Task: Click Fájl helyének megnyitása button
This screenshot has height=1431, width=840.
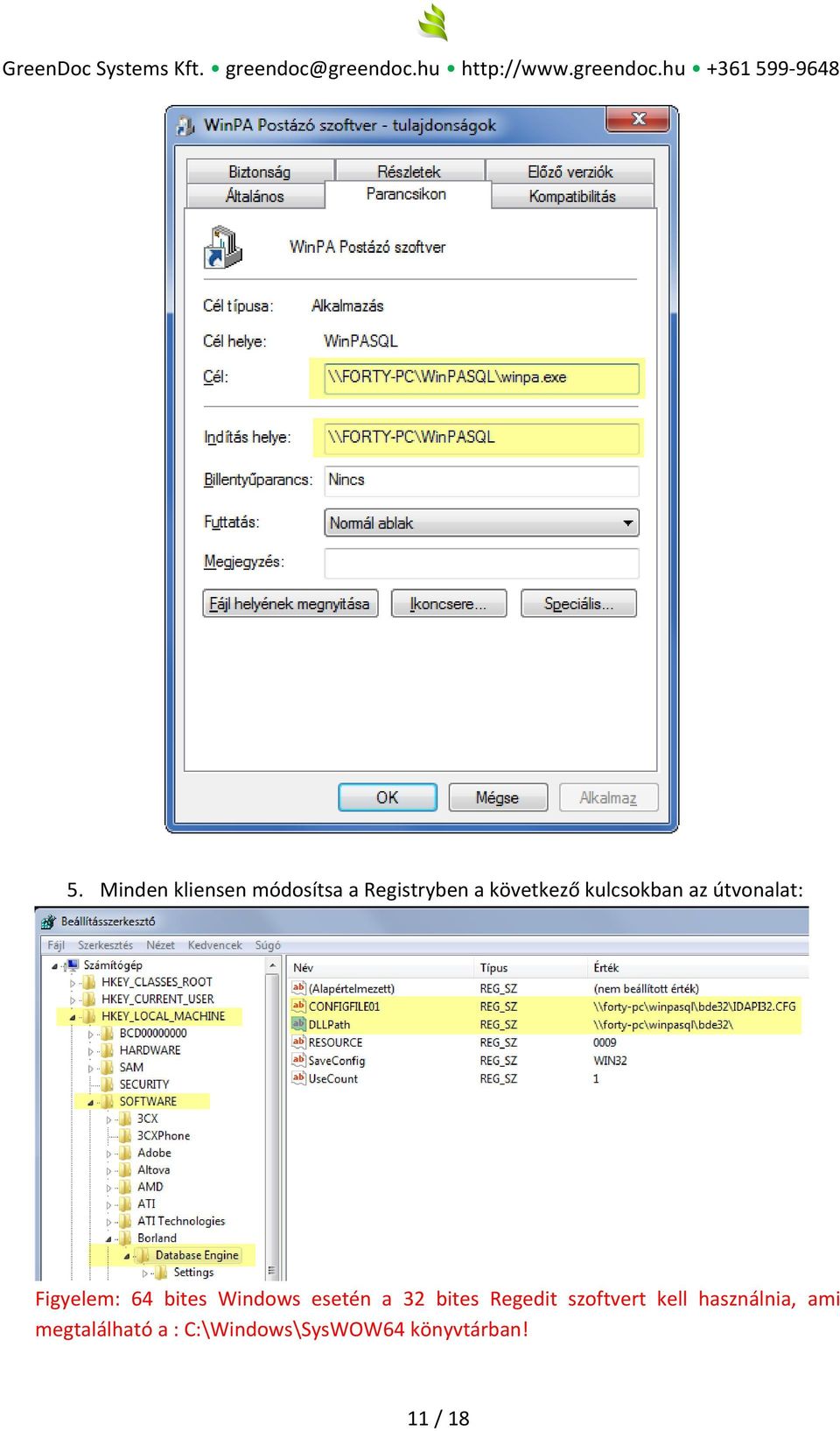Action: coord(290,604)
